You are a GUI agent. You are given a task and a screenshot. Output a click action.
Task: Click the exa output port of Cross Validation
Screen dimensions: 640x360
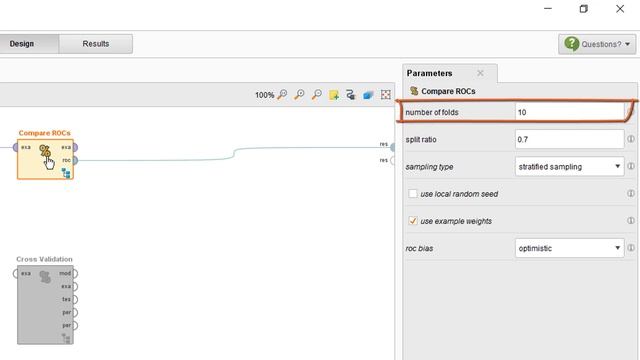[x=75, y=287]
